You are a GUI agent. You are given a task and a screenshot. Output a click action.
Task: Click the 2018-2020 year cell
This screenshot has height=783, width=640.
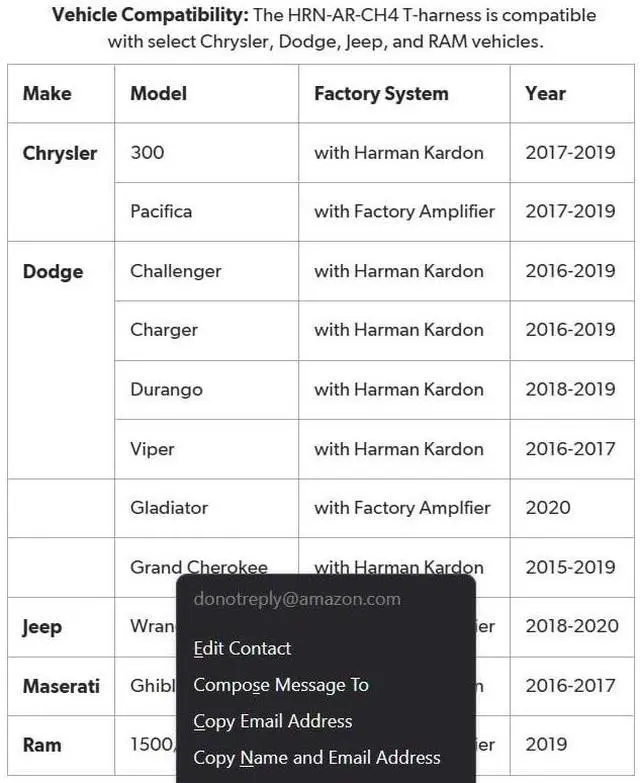pos(570,626)
